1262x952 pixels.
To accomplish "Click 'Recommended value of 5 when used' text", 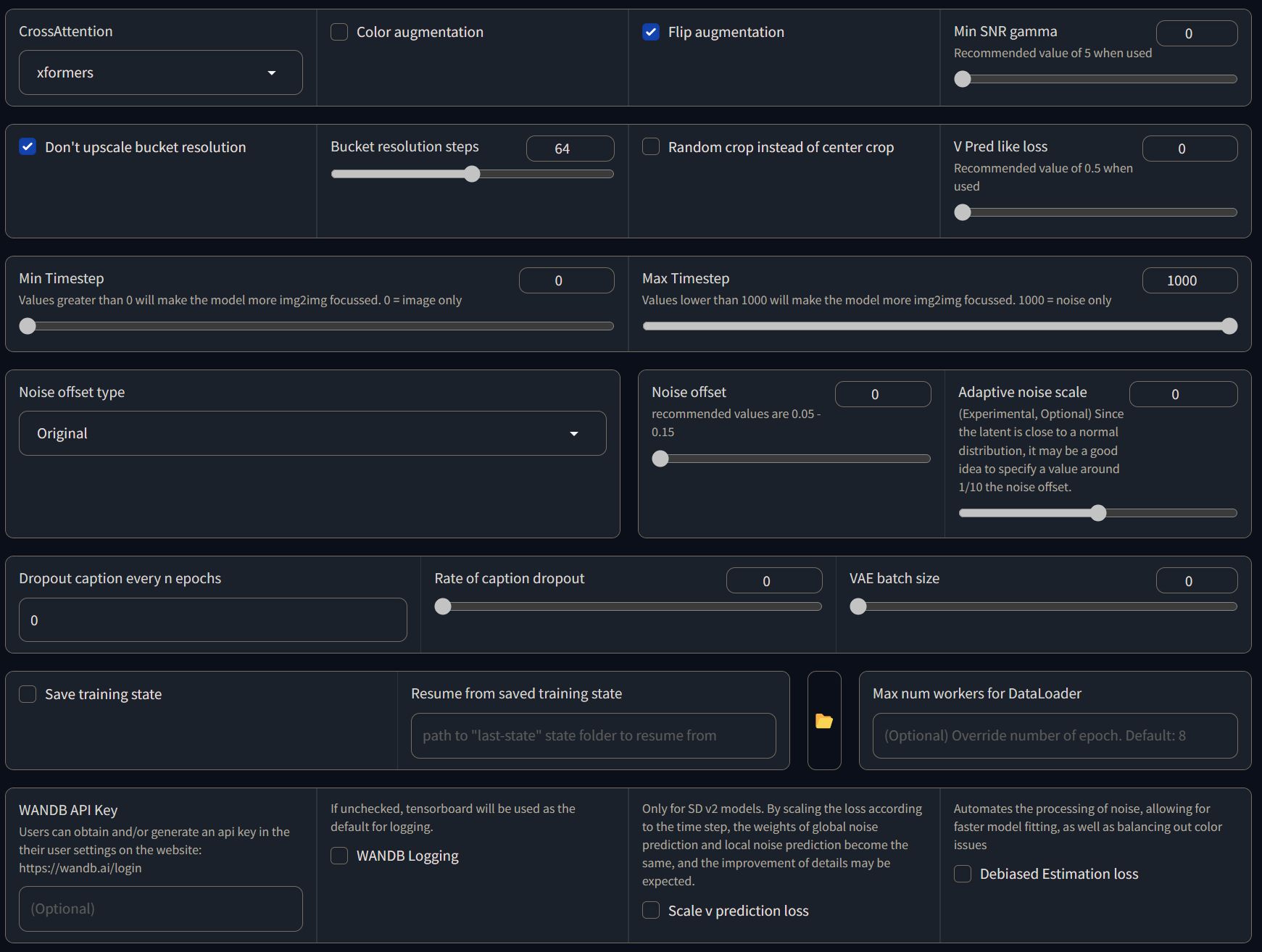I will (1053, 53).
